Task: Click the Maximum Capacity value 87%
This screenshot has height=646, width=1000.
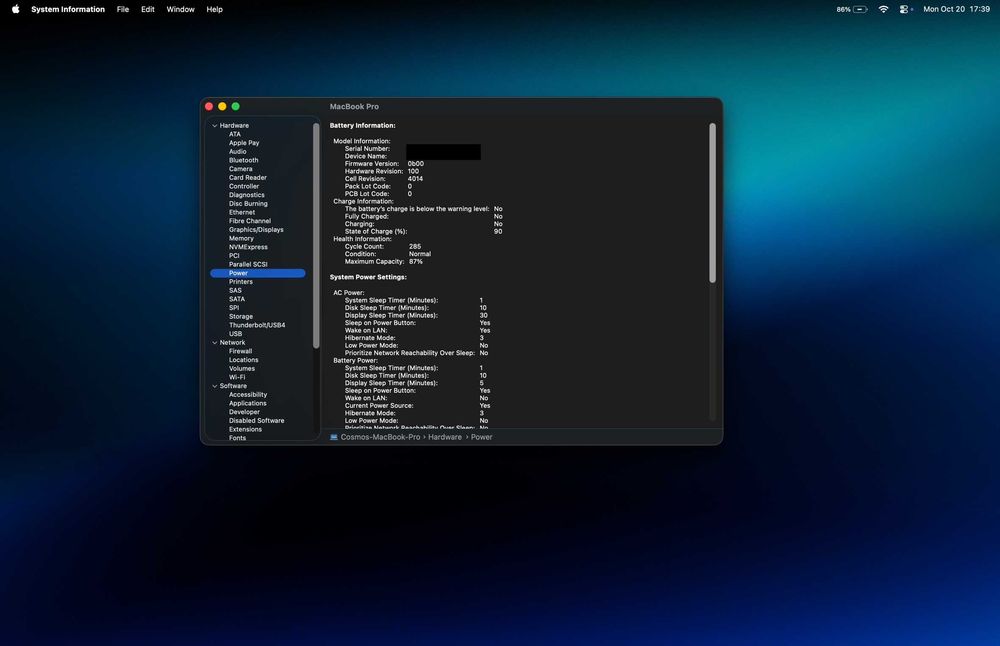Action: [416, 261]
